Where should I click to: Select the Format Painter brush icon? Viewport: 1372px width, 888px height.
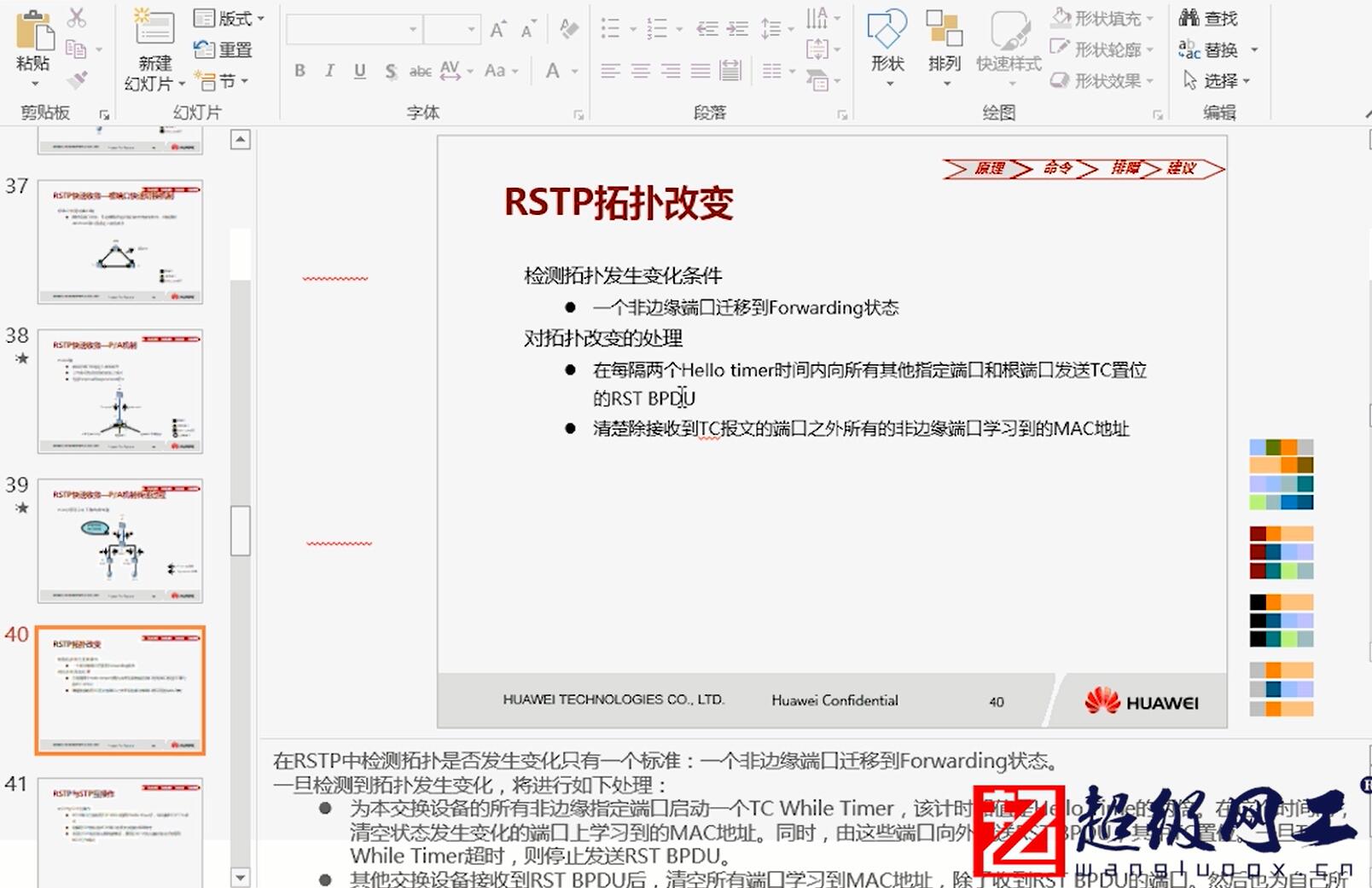tap(77, 80)
